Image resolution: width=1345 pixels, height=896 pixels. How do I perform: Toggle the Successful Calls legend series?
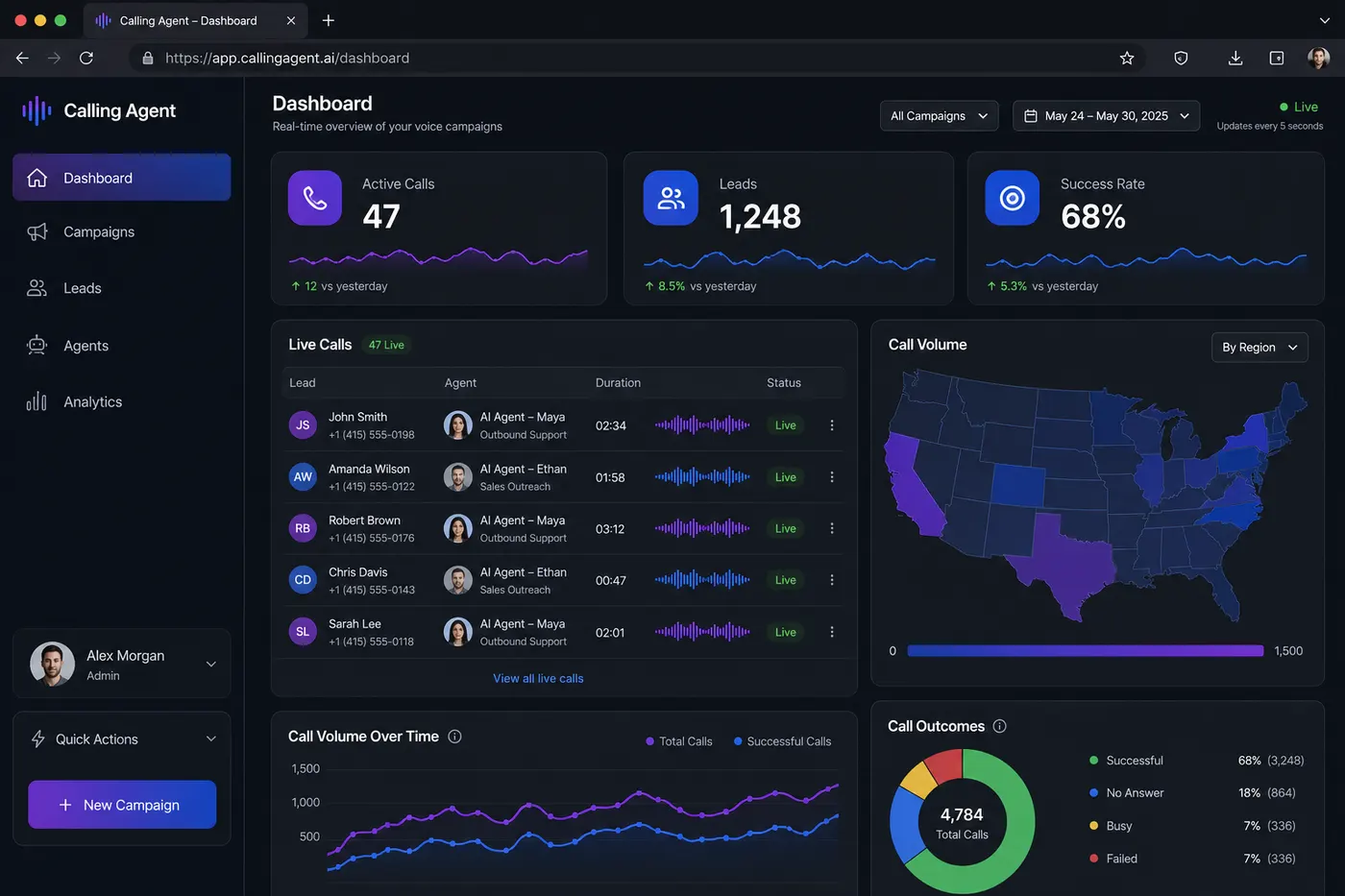tap(782, 741)
